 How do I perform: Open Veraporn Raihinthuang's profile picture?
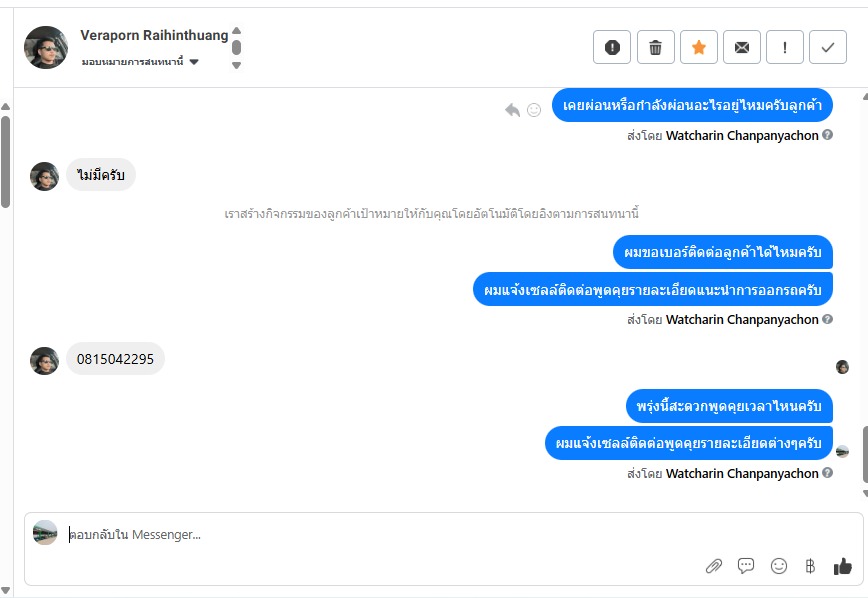click(46, 47)
